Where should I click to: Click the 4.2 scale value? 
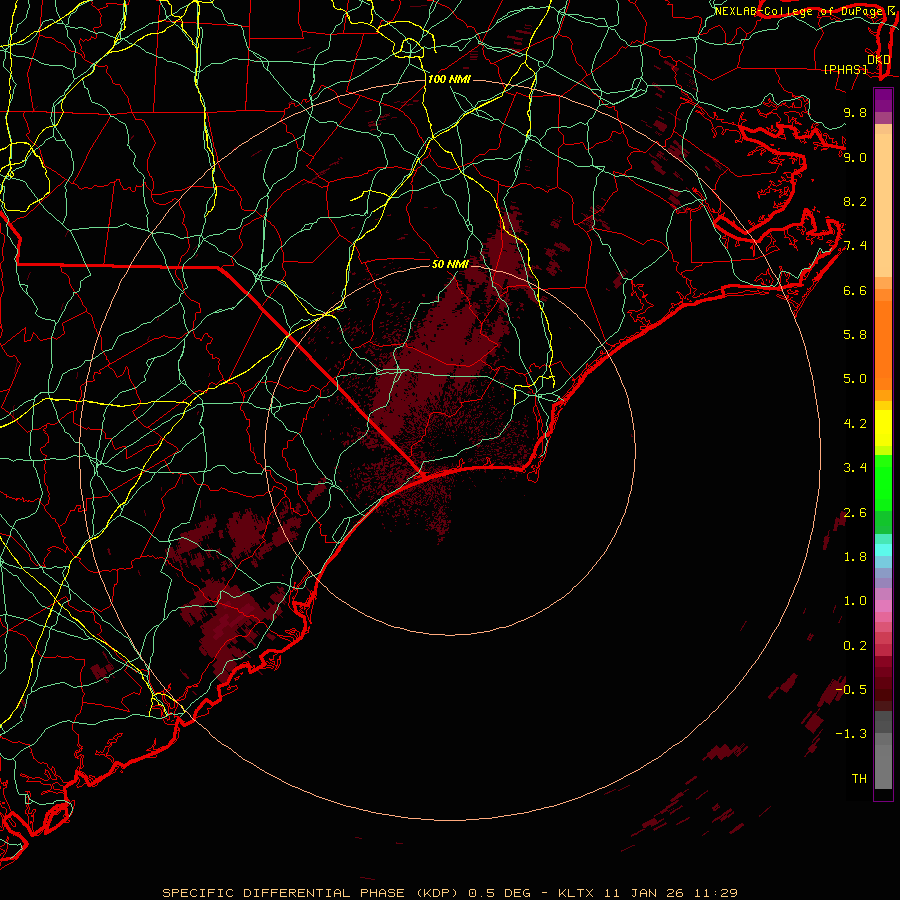(x=855, y=424)
